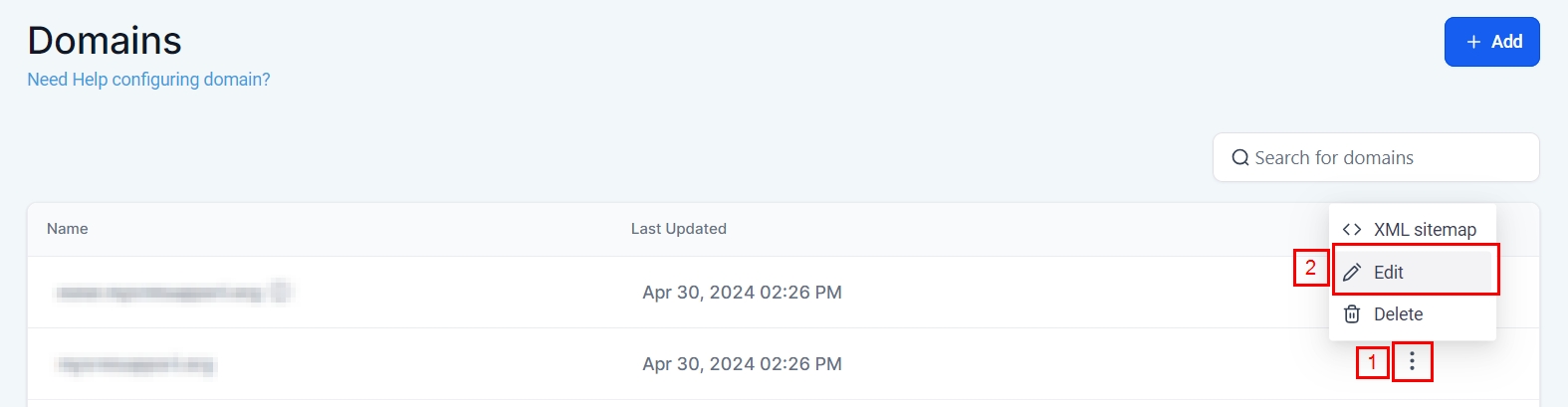Select the first blurred domain name
This screenshot has width=1568, height=407.
[159, 293]
